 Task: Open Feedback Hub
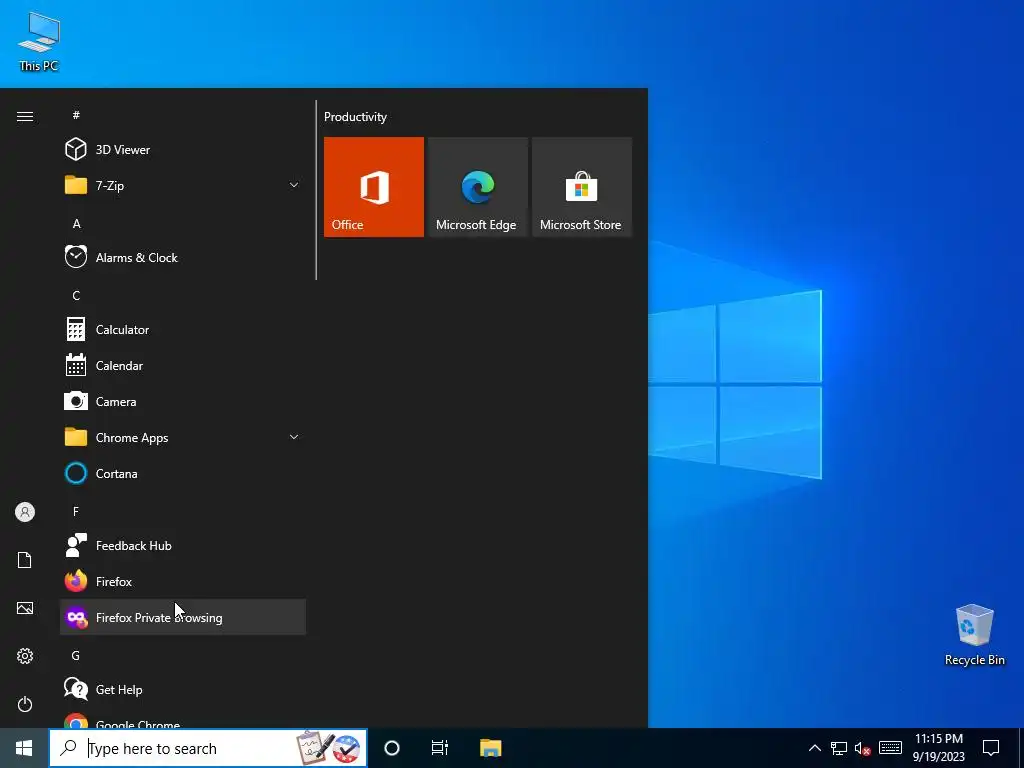pos(183,545)
